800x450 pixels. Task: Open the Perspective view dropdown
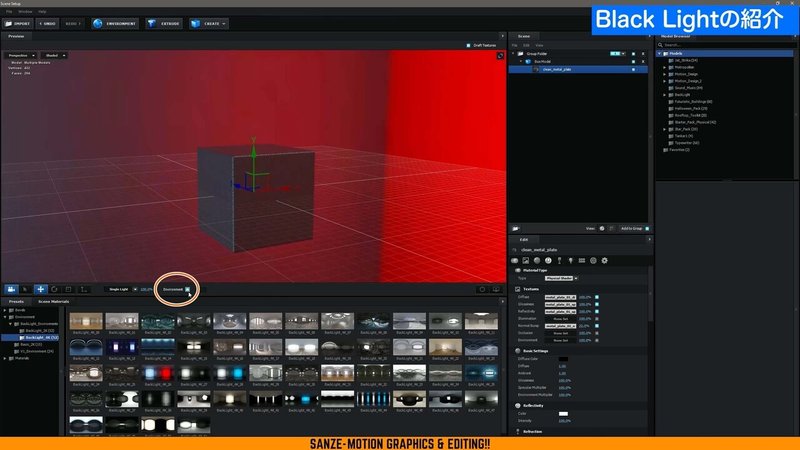[21, 55]
